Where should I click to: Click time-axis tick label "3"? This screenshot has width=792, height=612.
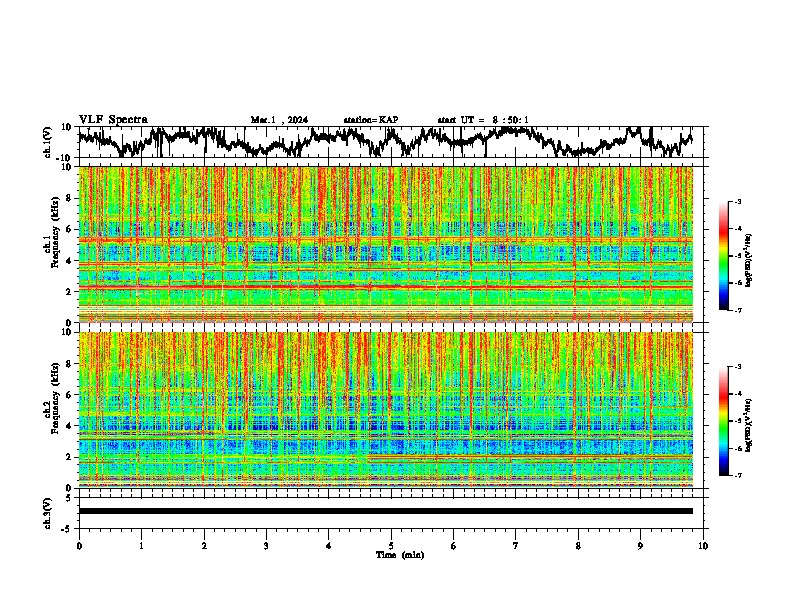(266, 546)
